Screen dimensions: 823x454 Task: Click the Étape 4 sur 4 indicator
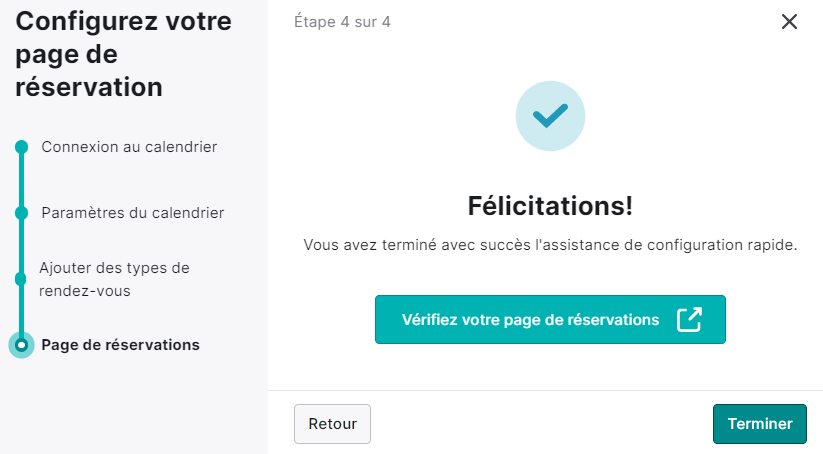[342, 22]
